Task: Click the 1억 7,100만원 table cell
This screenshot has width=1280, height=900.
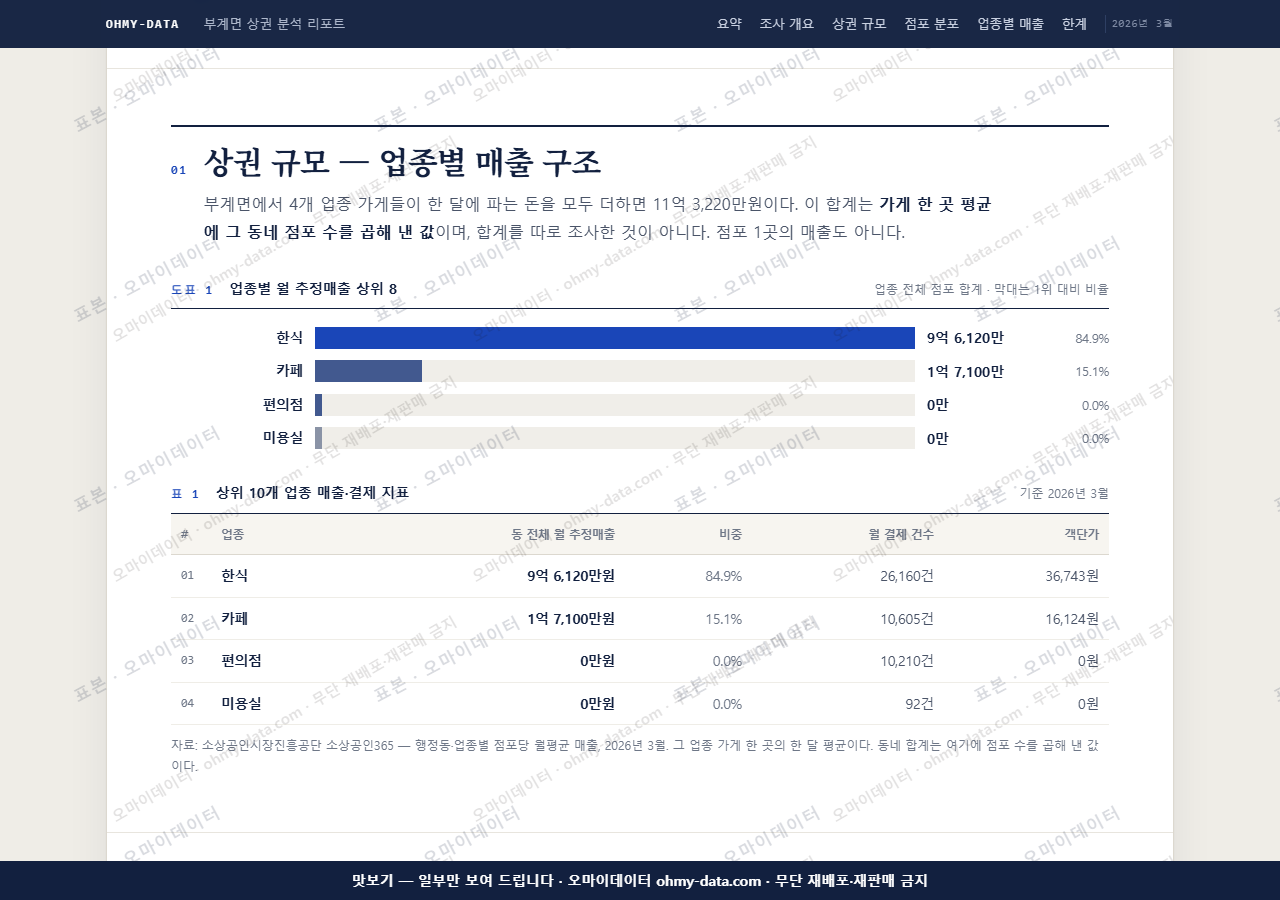Action: click(x=571, y=619)
